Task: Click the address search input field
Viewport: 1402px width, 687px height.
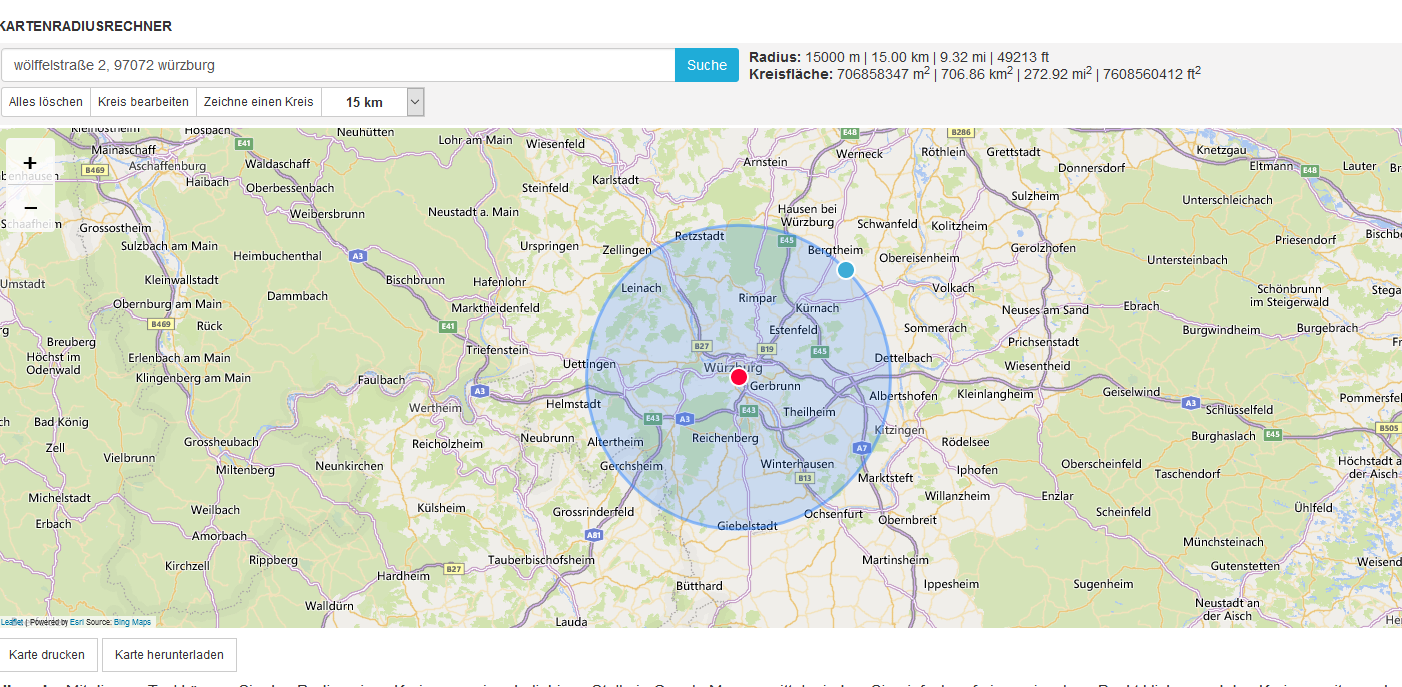Action: [338, 65]
